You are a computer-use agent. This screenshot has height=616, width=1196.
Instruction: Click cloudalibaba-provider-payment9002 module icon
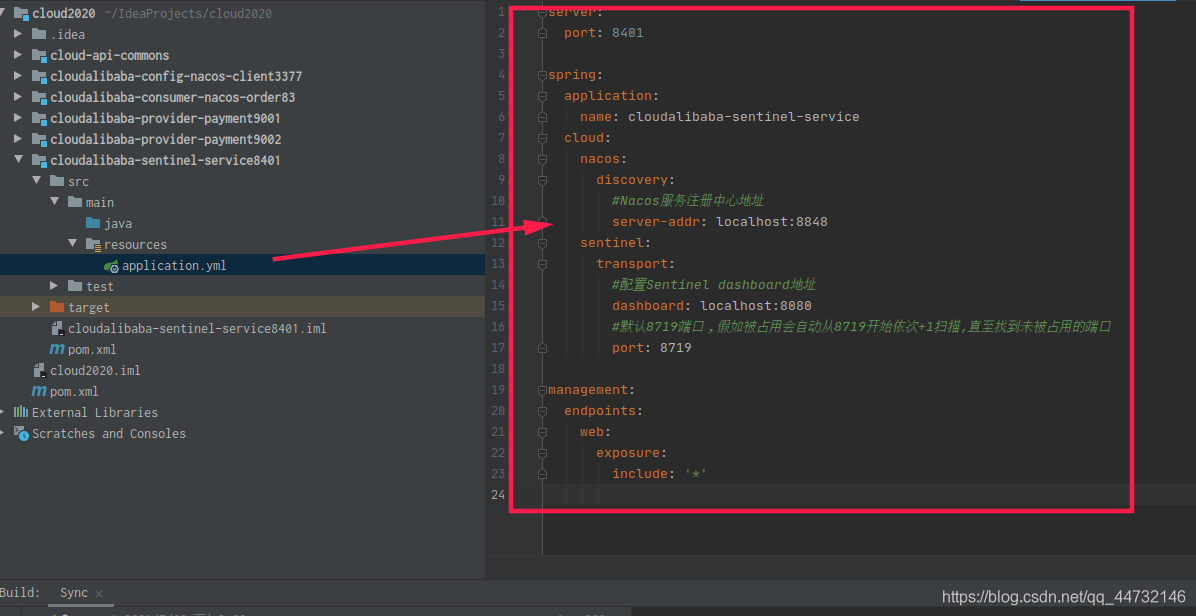click(x=39, y=140)
